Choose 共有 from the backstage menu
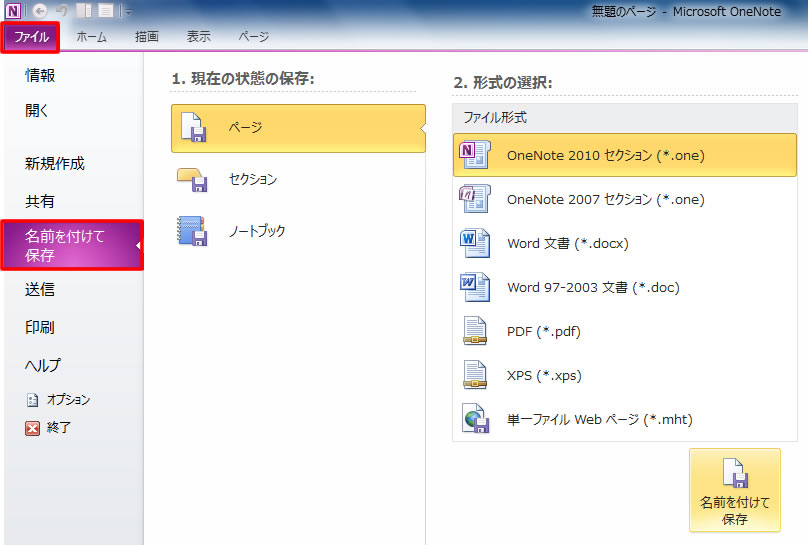The width and height of the screenshot is (808, 545). pos(40,201)
